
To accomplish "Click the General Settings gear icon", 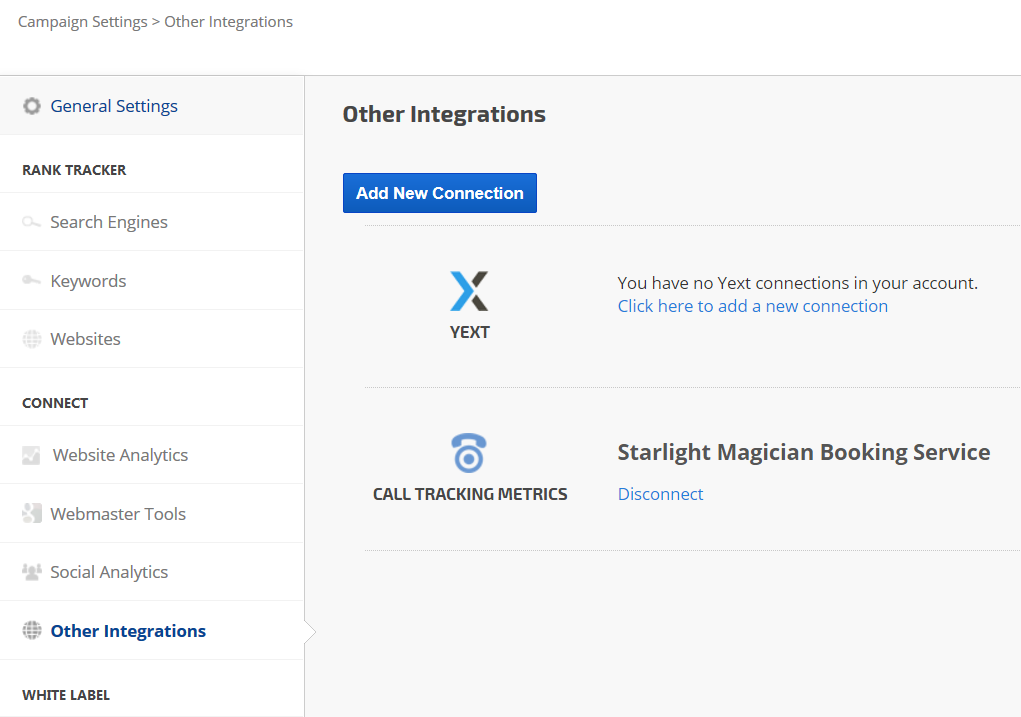I will [32, 106].
